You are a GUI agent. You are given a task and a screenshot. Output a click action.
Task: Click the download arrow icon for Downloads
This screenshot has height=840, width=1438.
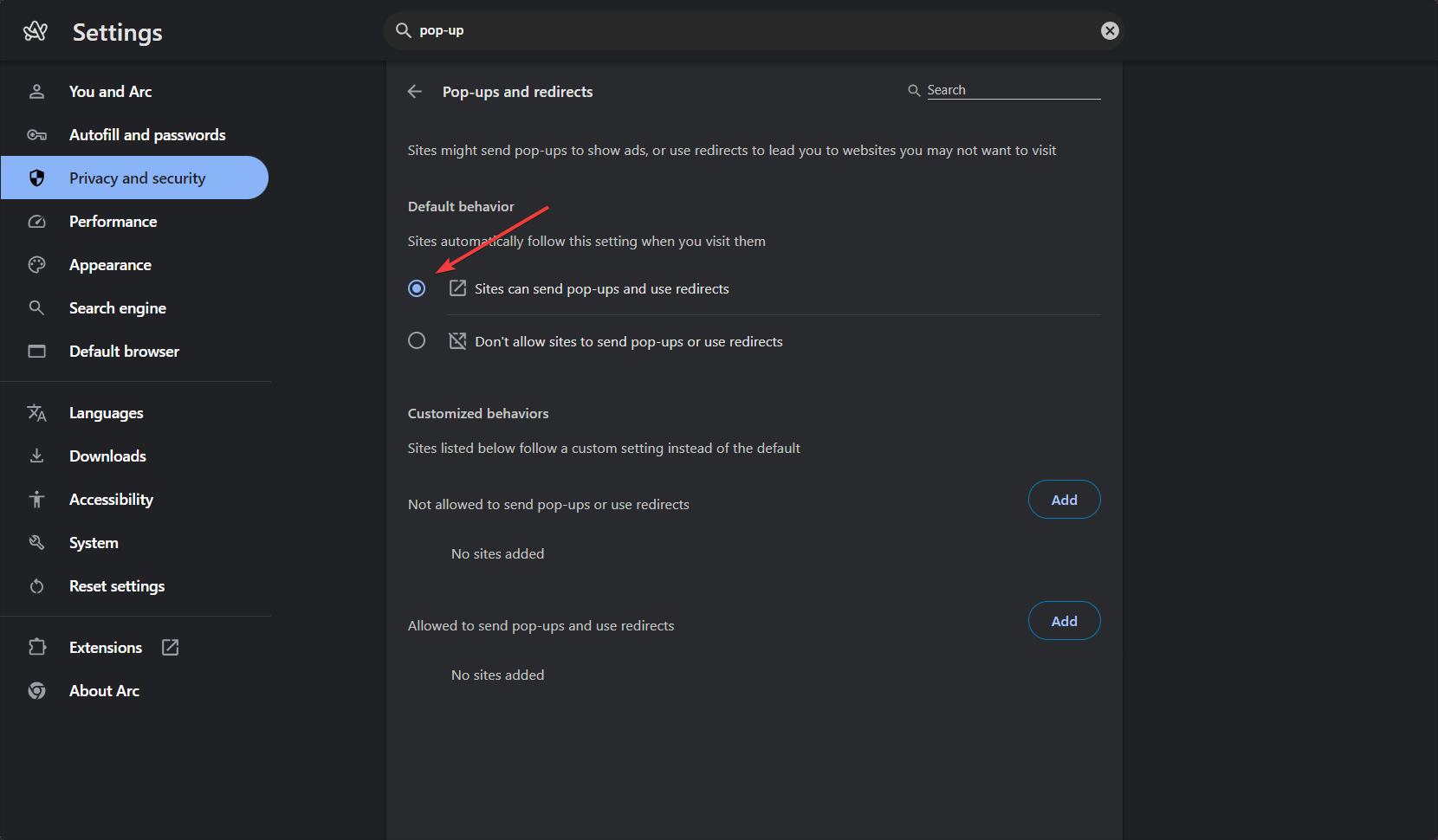pos(36,456)
